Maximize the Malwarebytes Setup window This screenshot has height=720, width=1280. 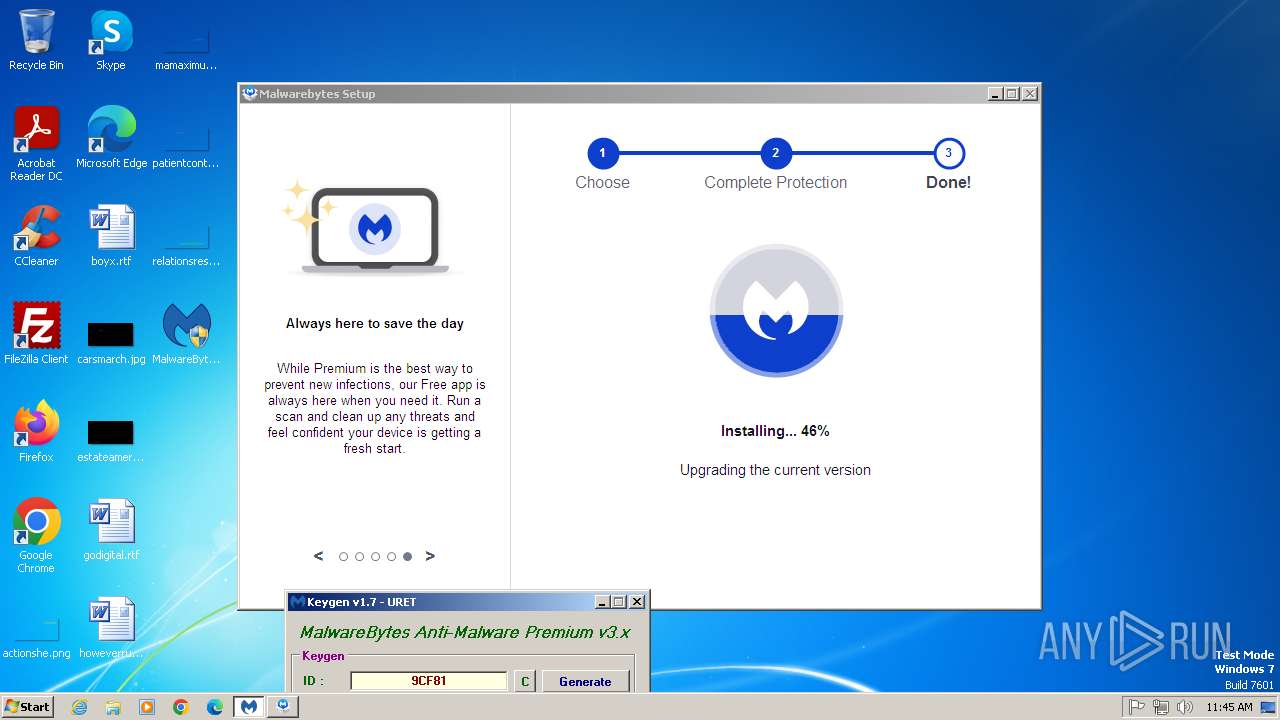(x=1012, y=94)
